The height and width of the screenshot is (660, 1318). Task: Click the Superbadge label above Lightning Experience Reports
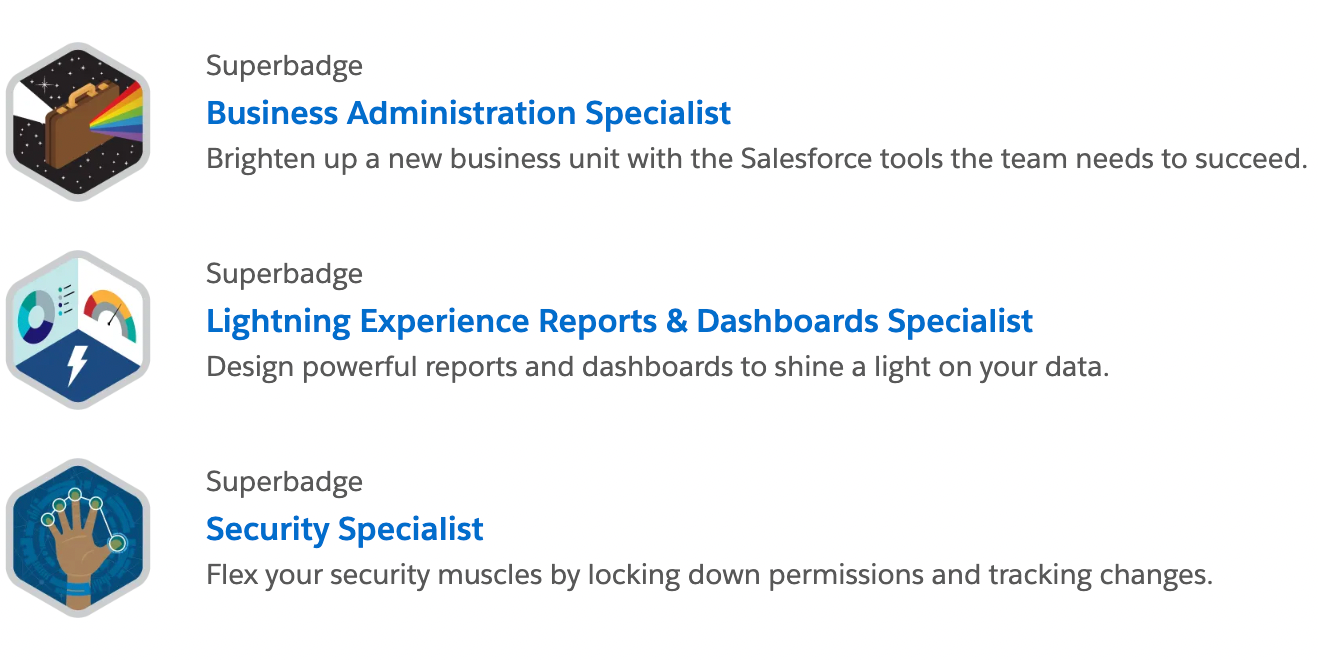pos(284,274)
